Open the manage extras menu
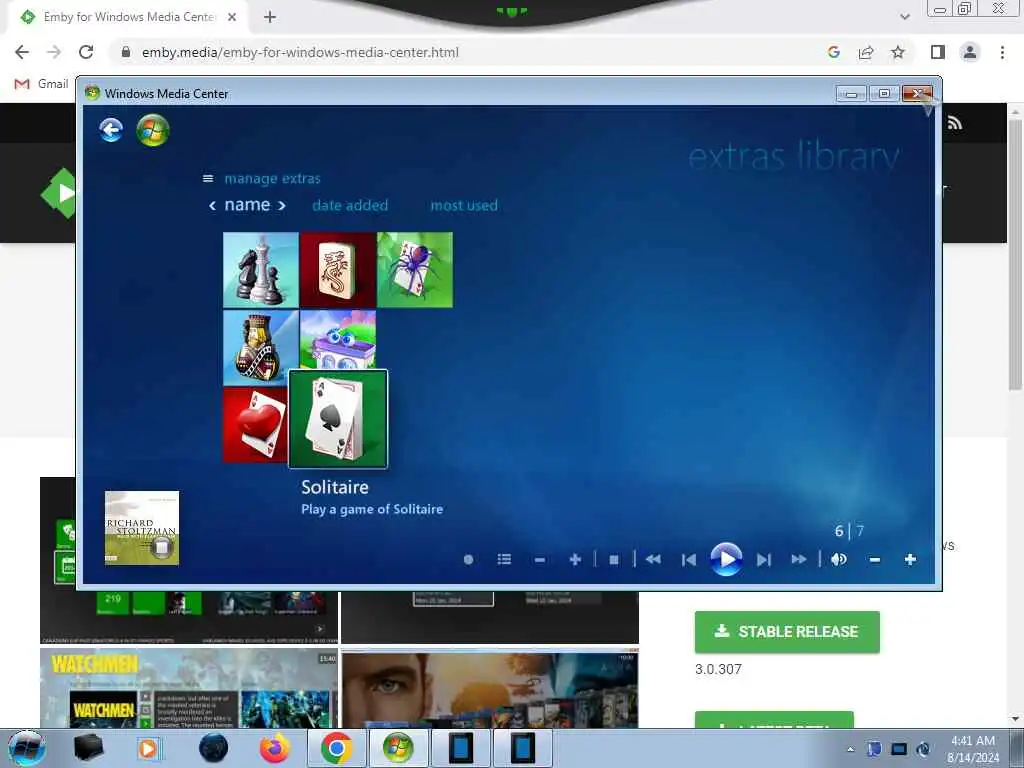 point(272,178)
